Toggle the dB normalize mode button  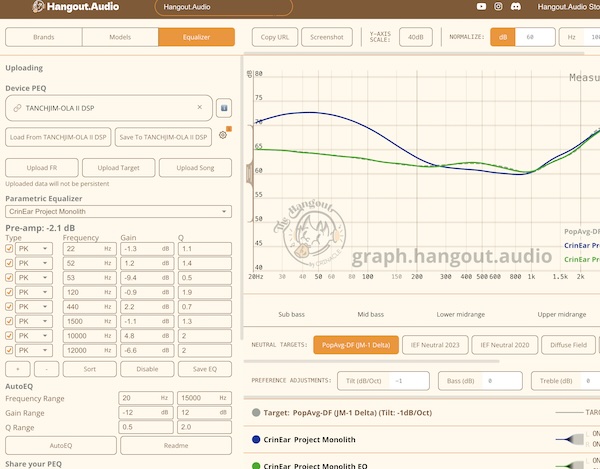503,37
